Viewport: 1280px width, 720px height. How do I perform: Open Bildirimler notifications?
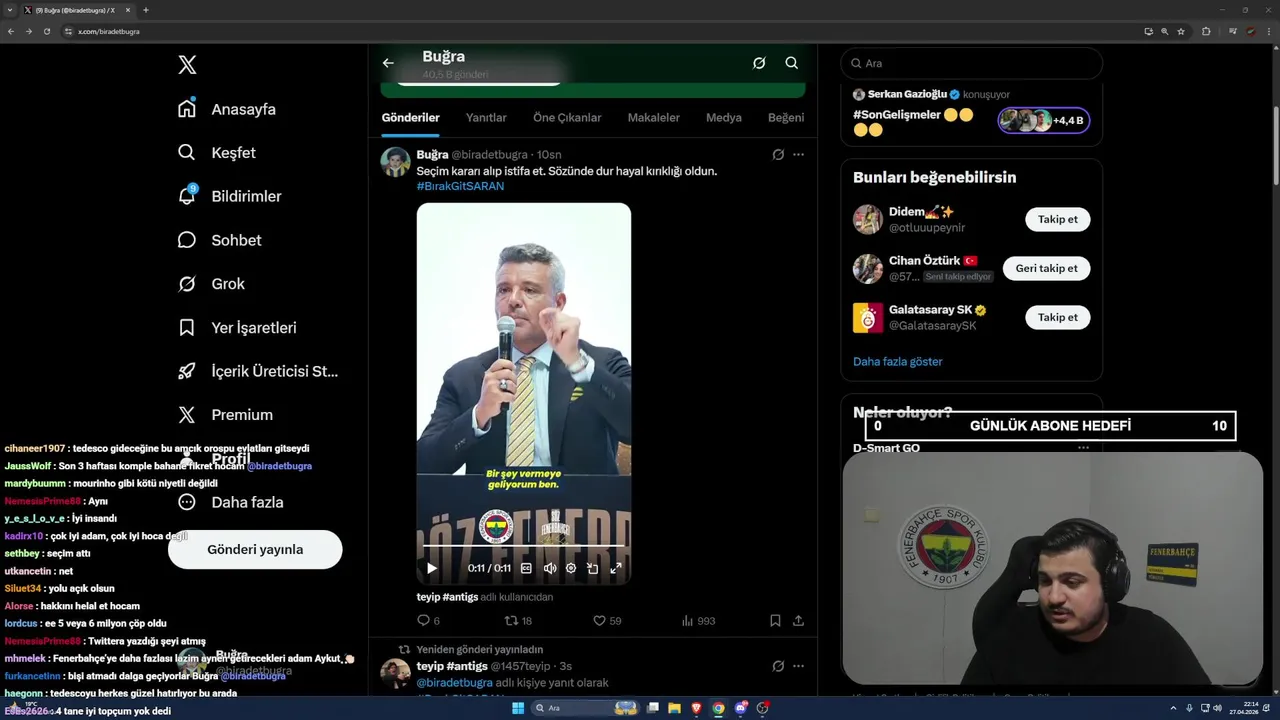point(229,196)
